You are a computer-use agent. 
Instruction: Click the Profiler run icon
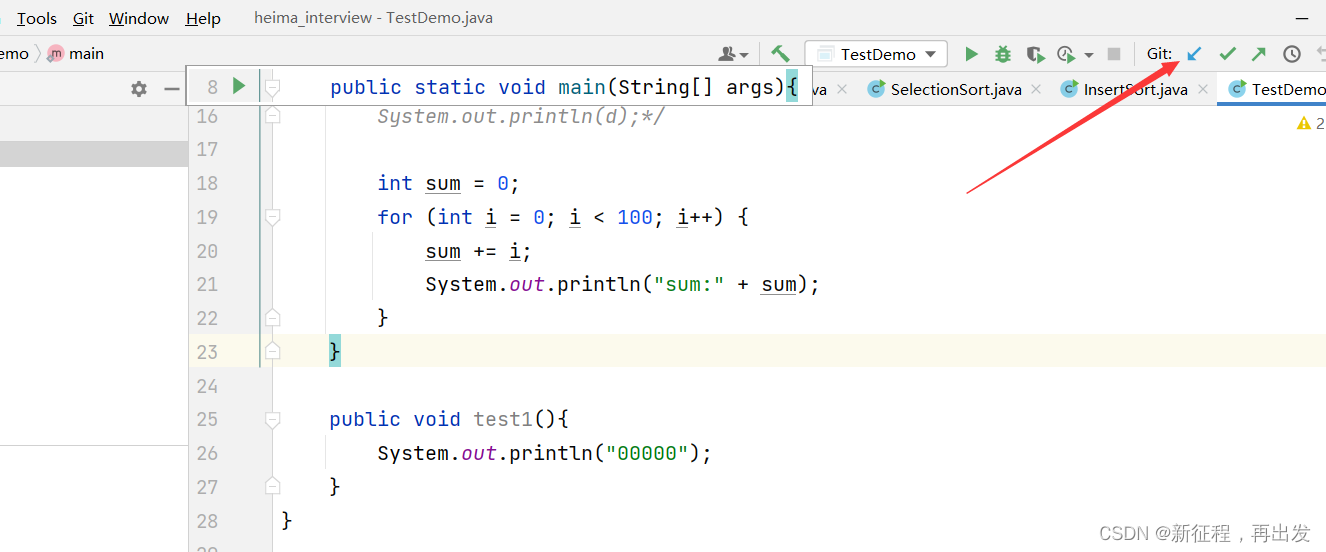coord(1066,54)
